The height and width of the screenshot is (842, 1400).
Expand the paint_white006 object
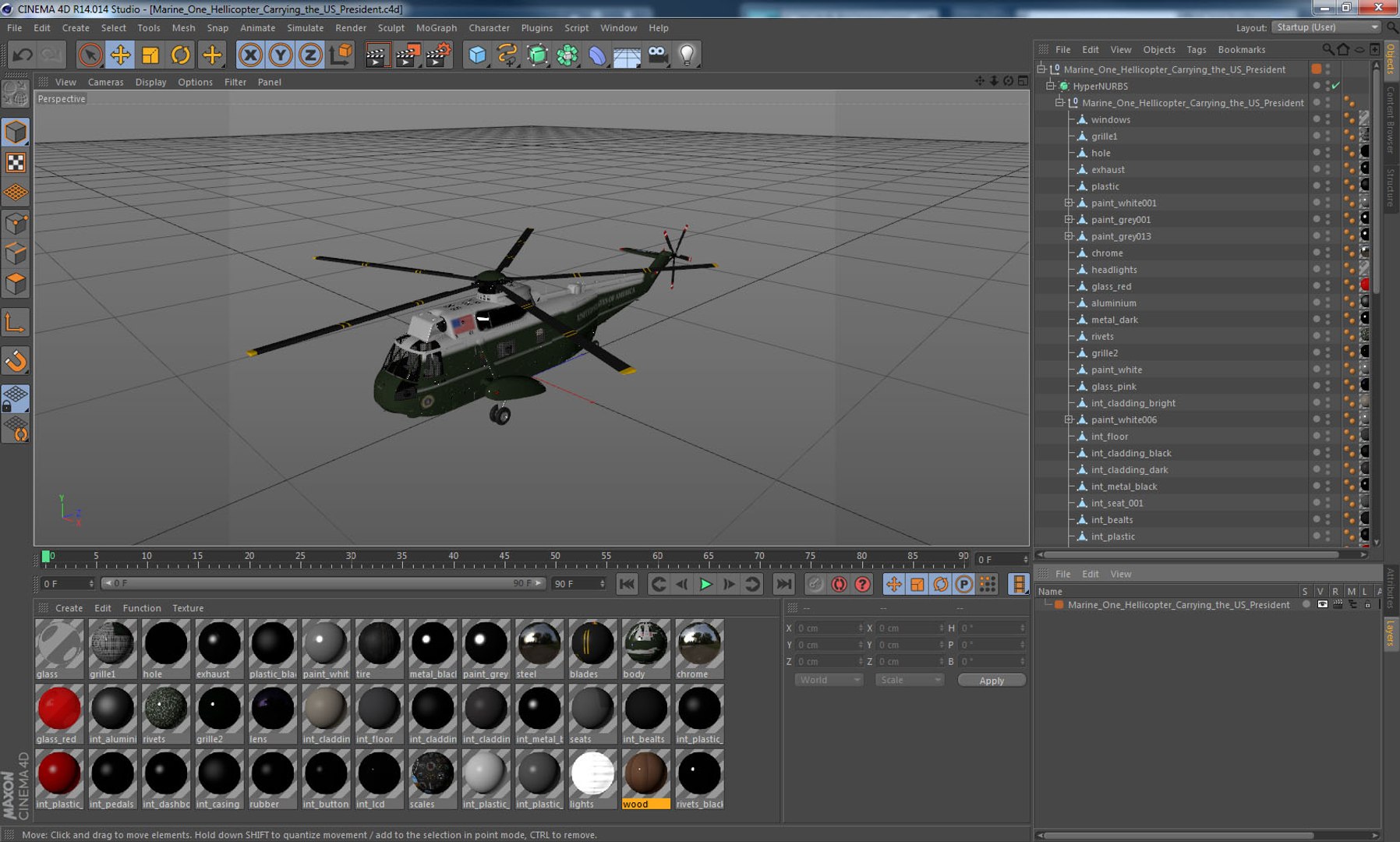[1069, 419]
